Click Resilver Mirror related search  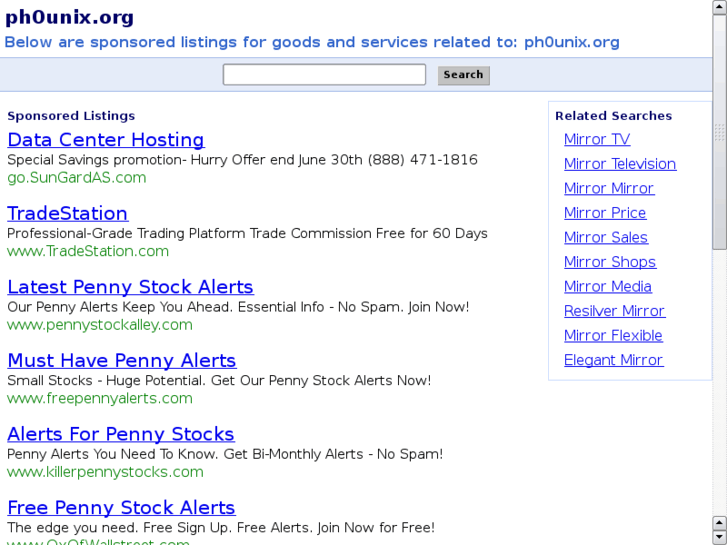(x=614, y=311)
